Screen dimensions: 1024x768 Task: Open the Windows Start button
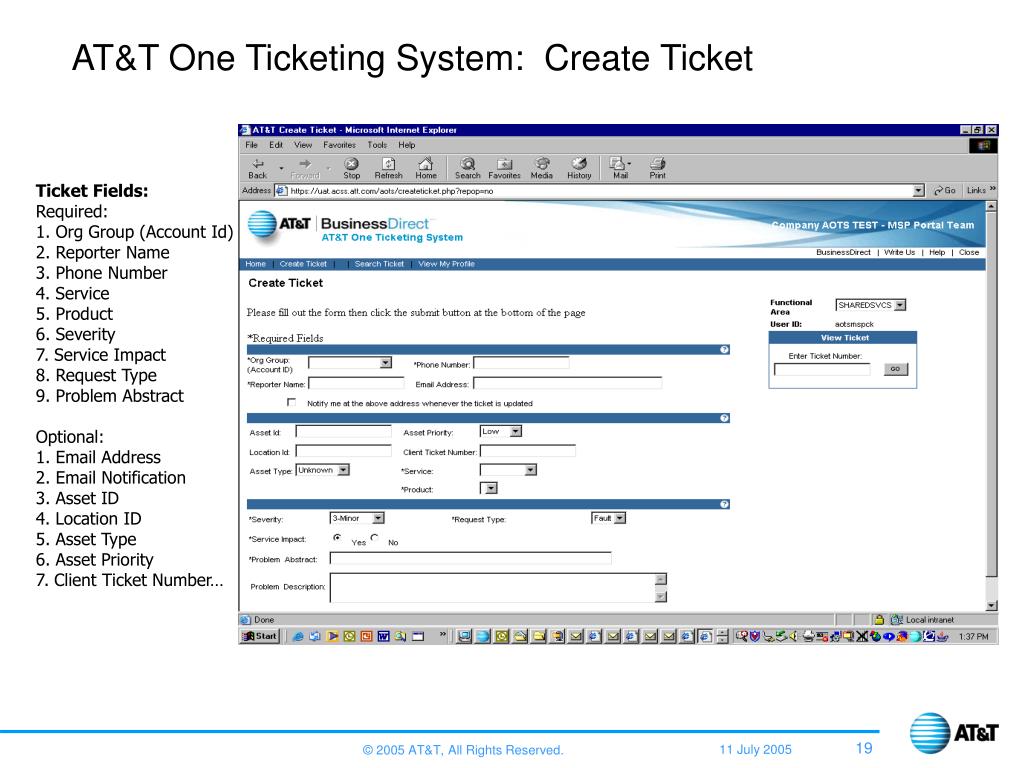coord(260,636)
